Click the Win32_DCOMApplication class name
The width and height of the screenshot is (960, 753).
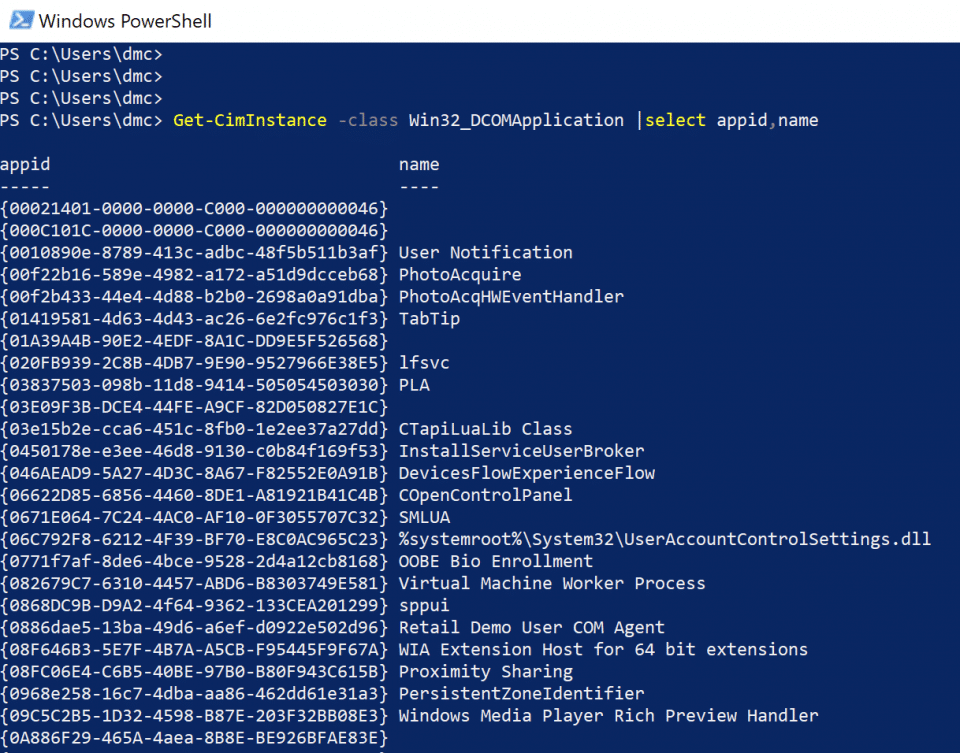[516, 120]
